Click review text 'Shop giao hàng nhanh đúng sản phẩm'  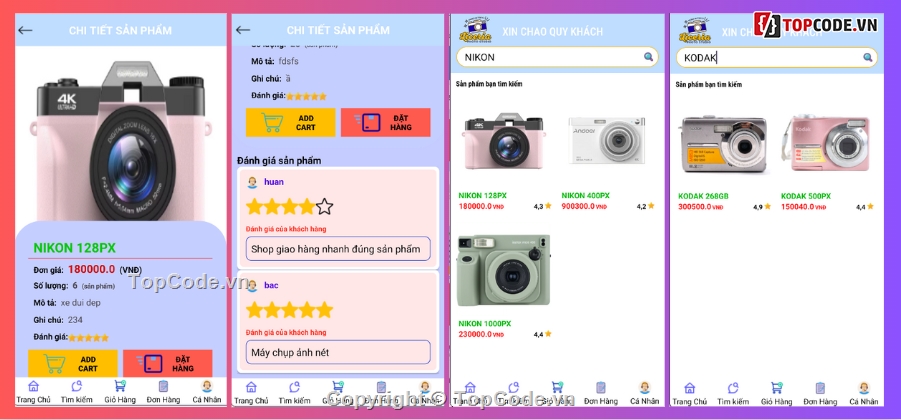coord(338,249)
